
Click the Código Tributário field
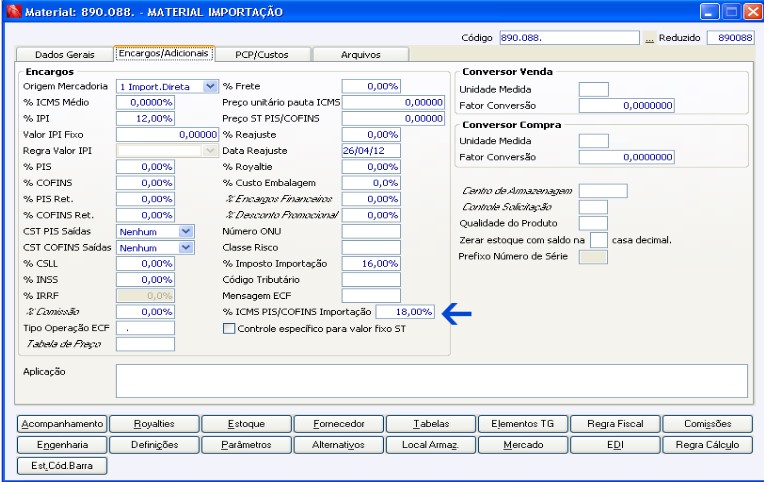(371, 280)
